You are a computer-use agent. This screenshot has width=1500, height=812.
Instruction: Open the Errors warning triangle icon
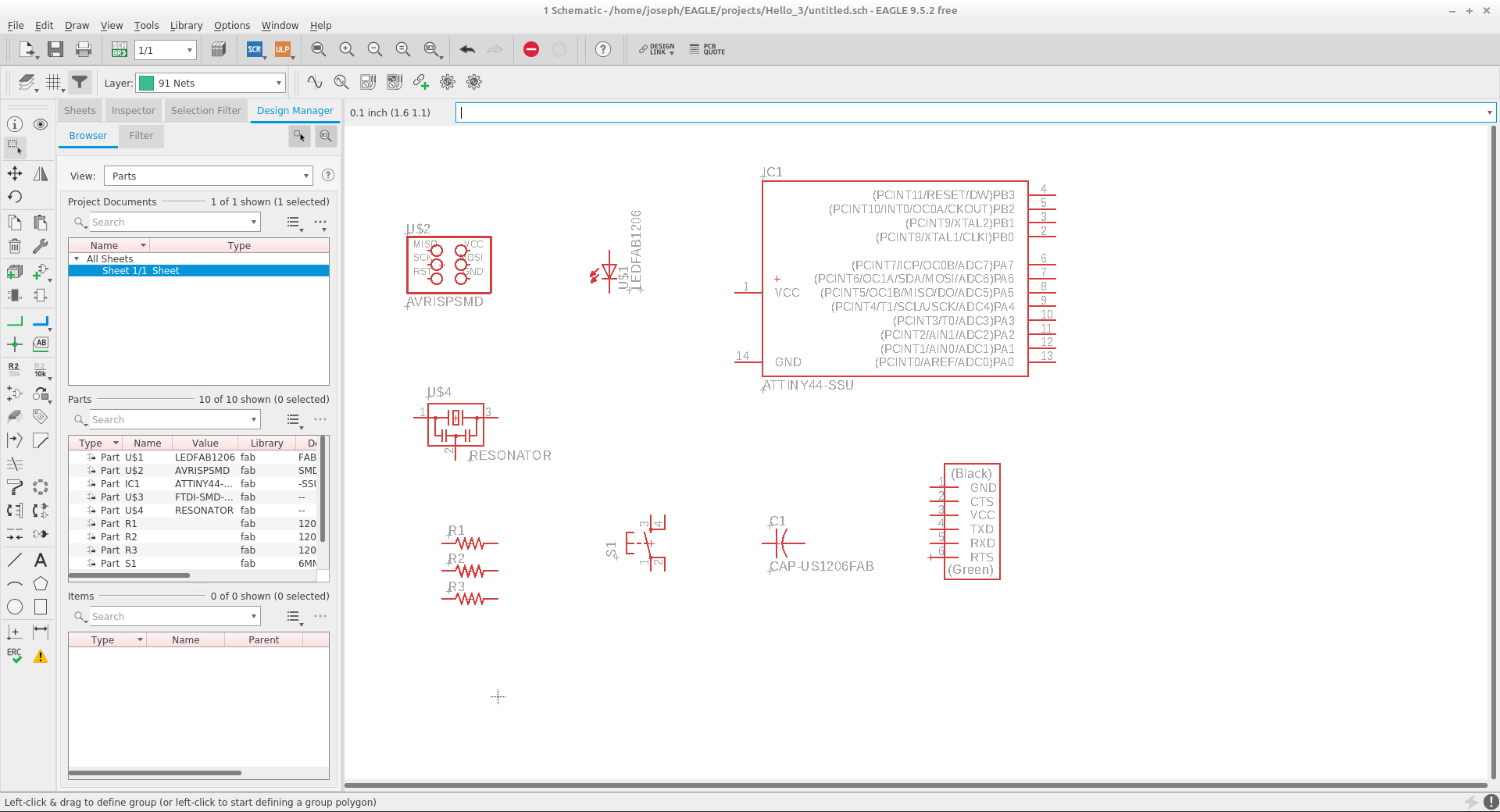tap(41, 657)
